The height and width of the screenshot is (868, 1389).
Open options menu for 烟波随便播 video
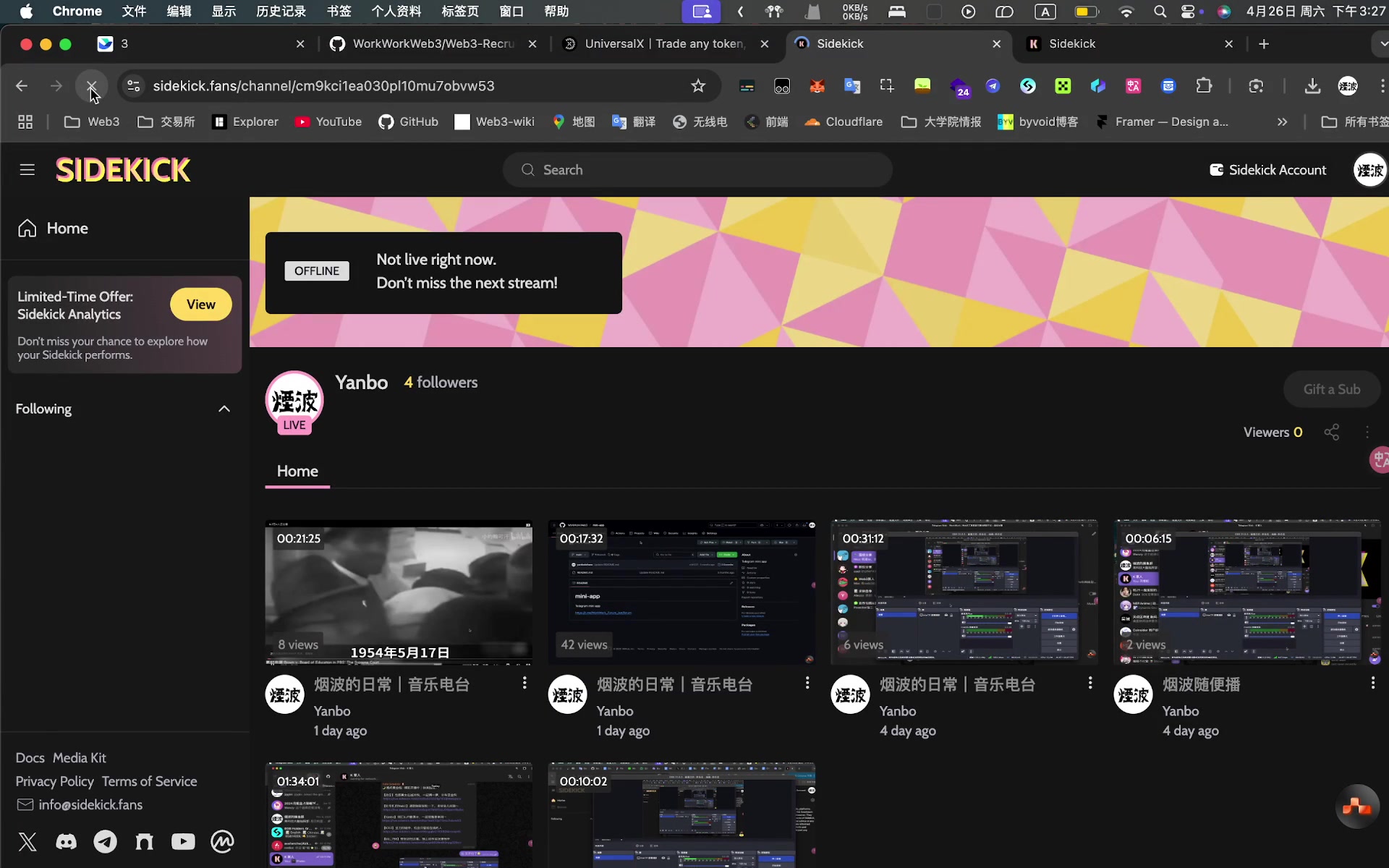pos(1373,683)
